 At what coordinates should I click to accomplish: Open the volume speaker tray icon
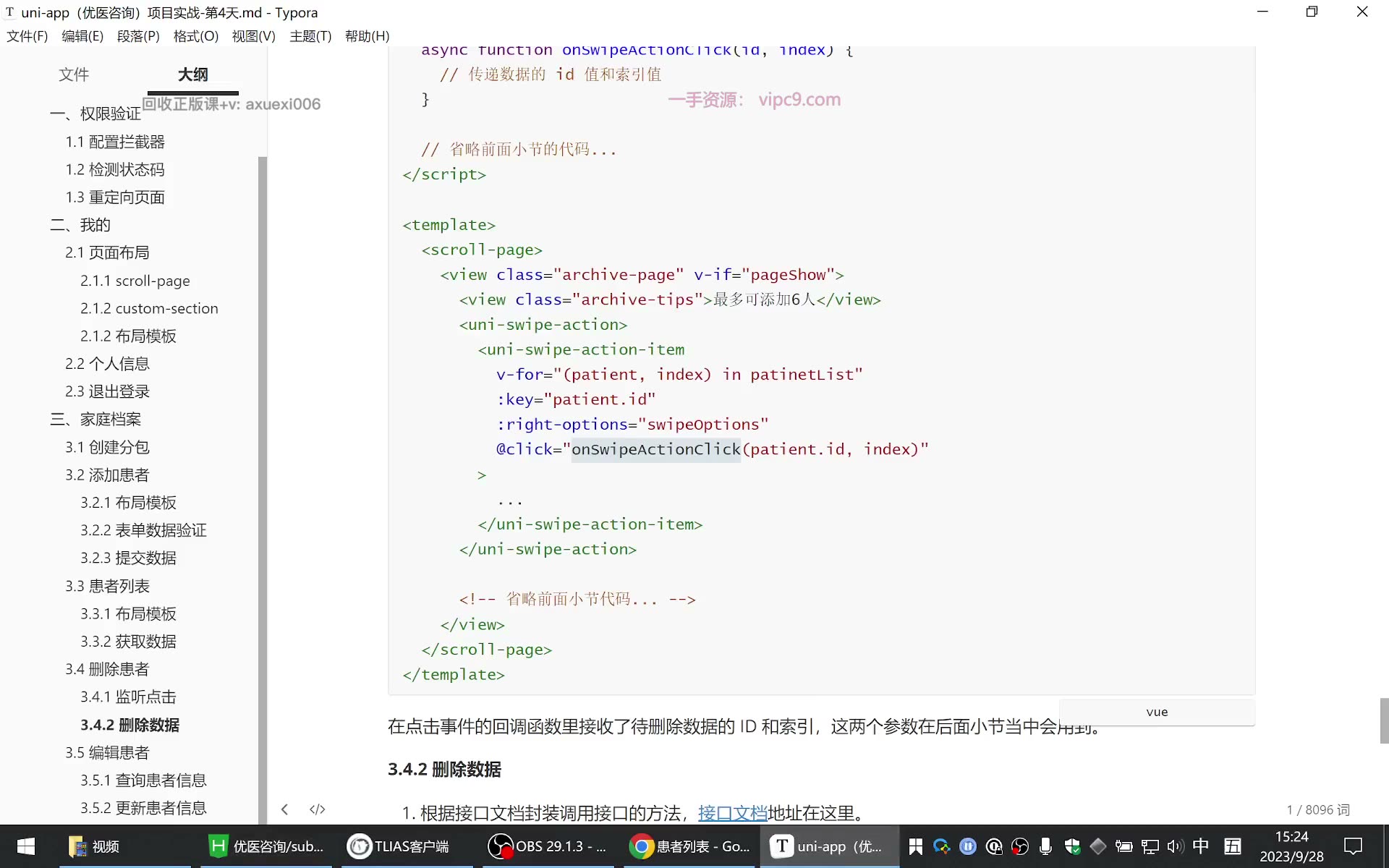[1175, 846]
